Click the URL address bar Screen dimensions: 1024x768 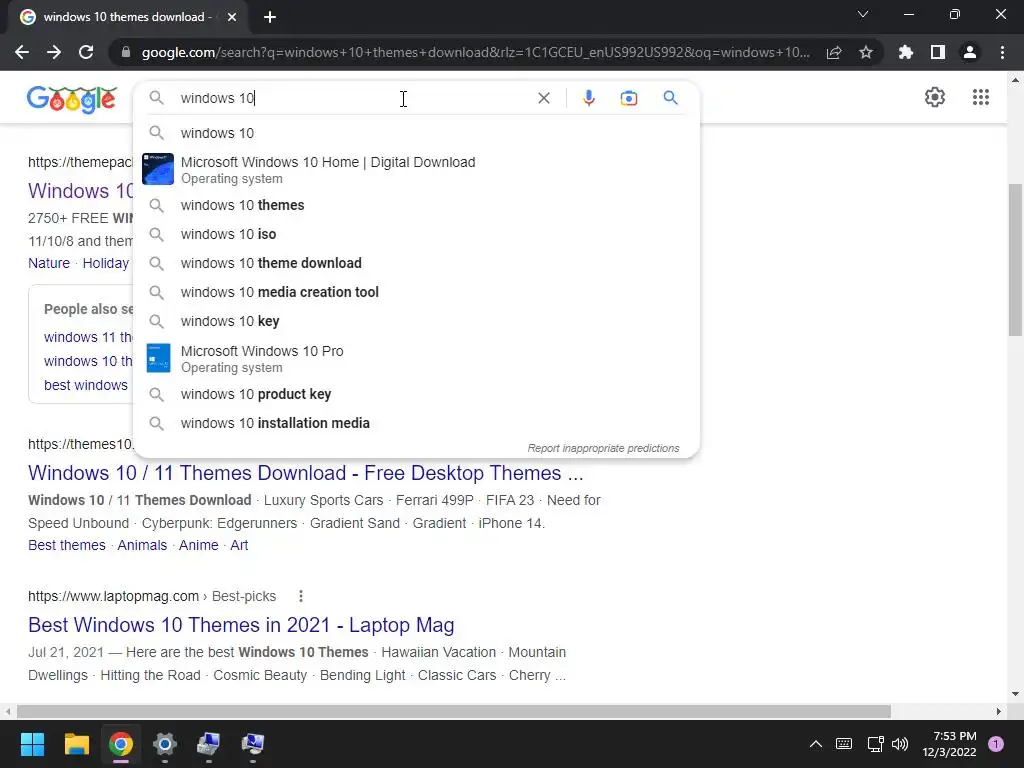pyautogui.click(x=475, y=52)
